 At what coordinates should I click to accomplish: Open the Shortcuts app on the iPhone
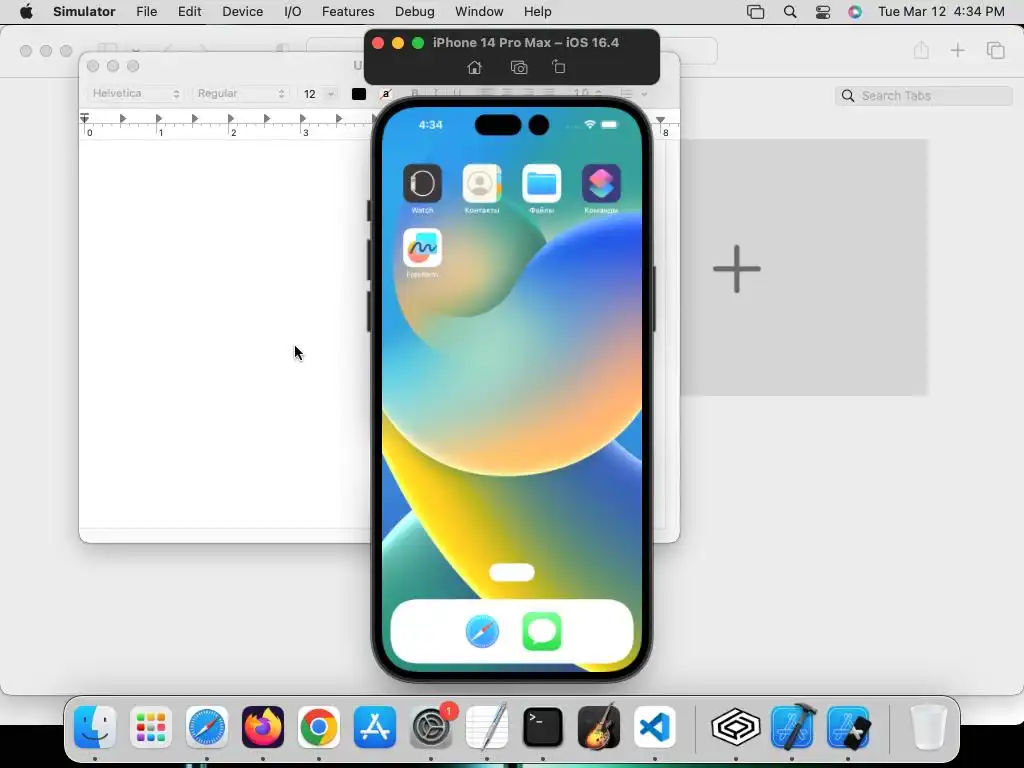601,184
